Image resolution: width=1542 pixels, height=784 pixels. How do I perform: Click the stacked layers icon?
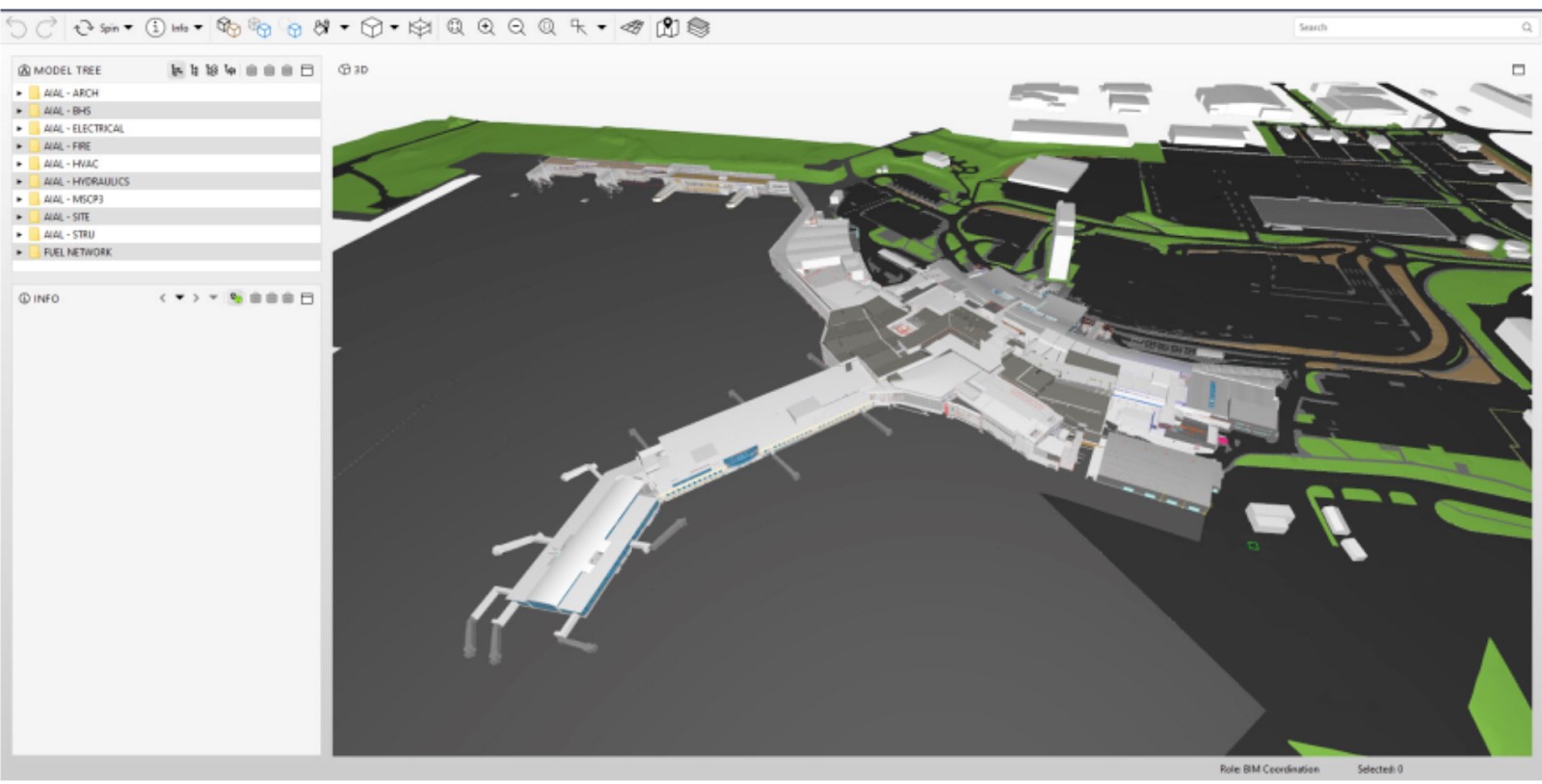(699, 28)
